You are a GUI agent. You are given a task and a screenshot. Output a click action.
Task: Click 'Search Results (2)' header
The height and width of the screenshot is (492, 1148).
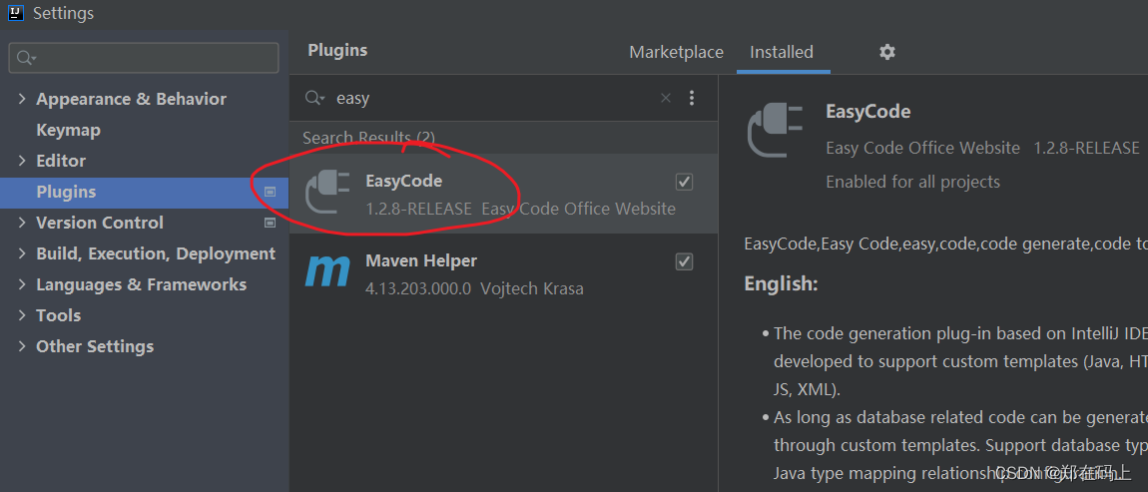369,138
